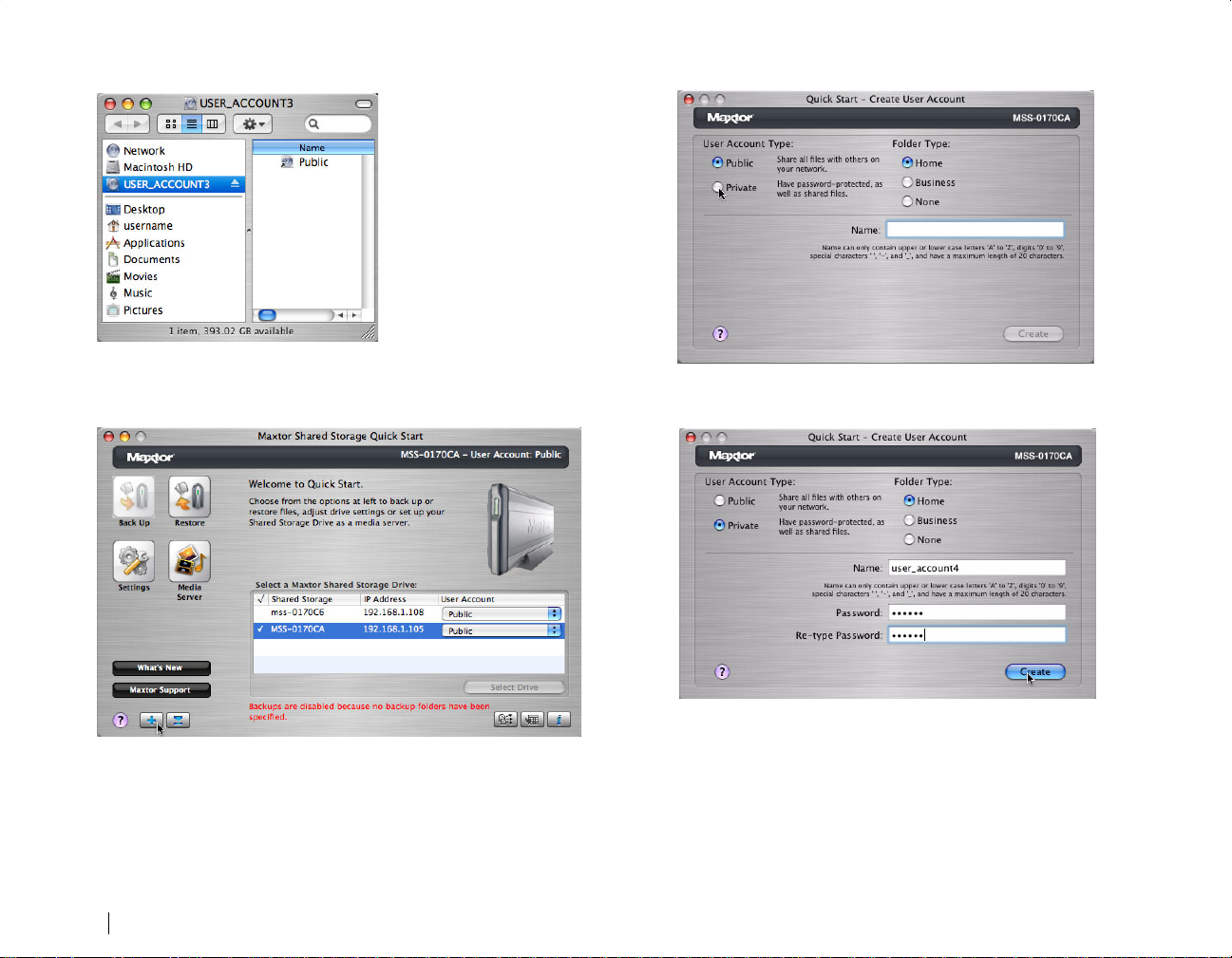Click the Back Up icon in Quick Start

coord(134,497)
